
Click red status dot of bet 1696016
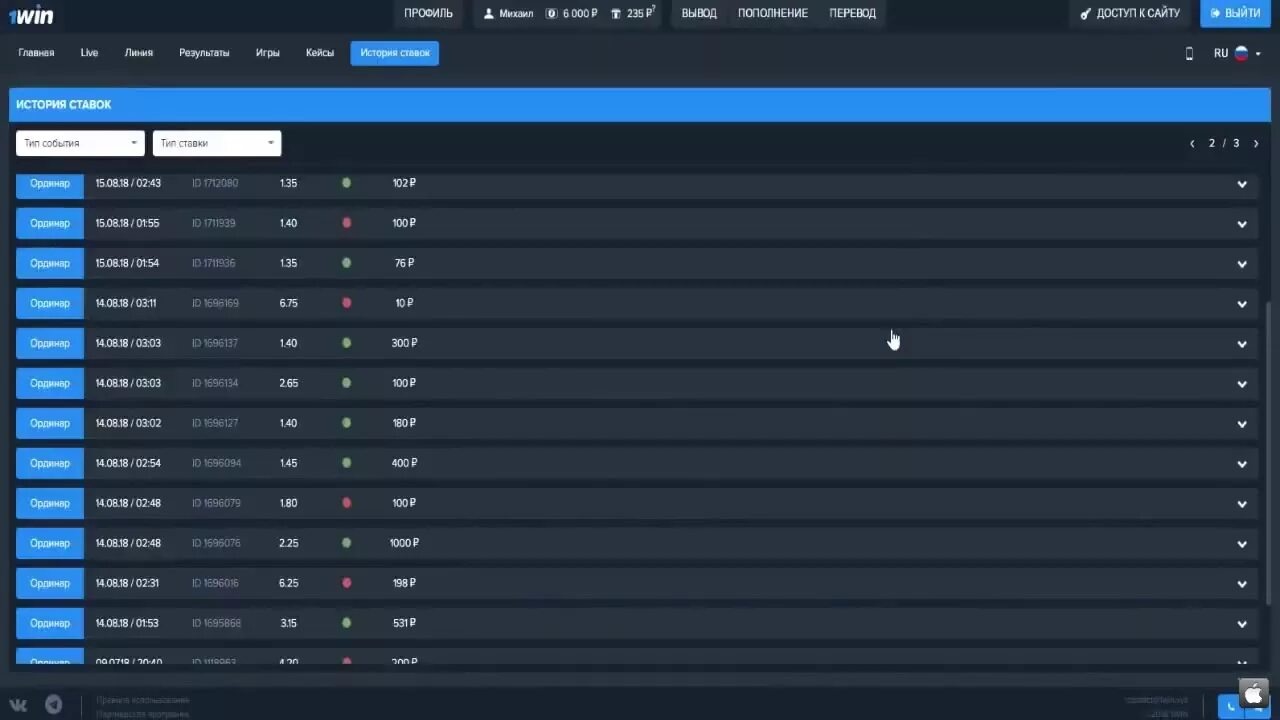[347, 583]
